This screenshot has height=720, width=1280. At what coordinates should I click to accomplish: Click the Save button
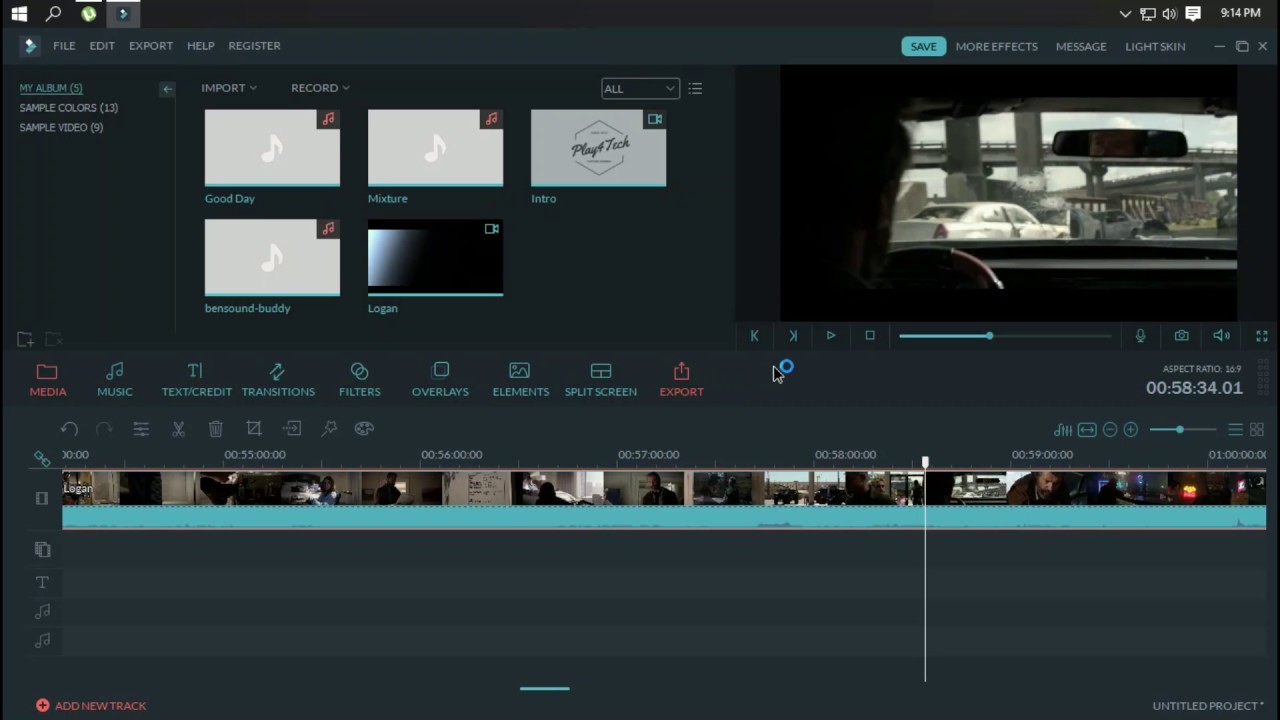tap(923, 46)
